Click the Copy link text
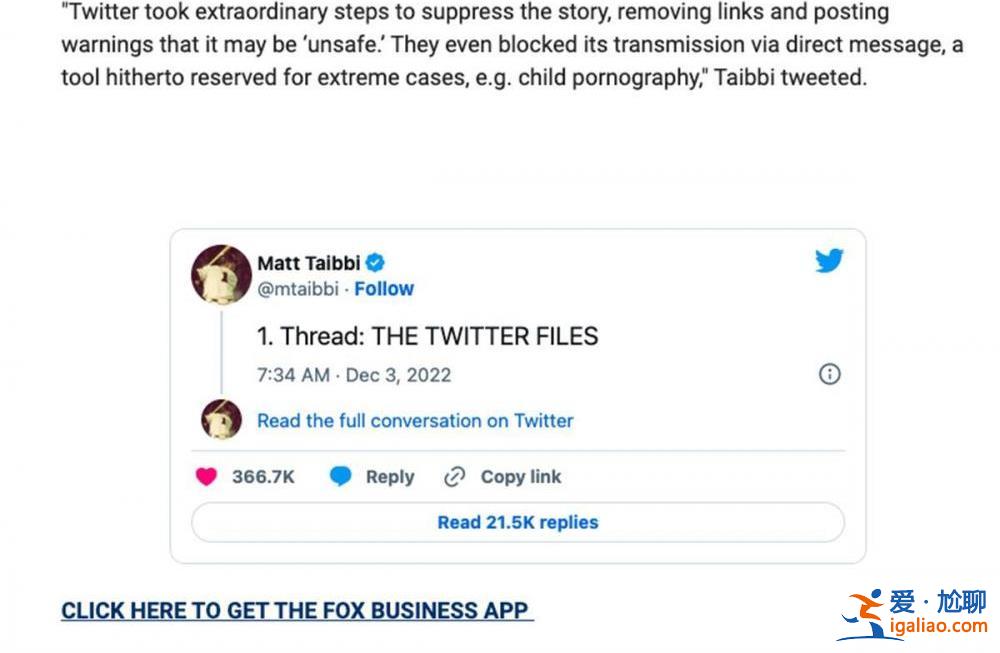This screenshot has width=1000, height=653. pyautogui.click(x=521, y=477)
